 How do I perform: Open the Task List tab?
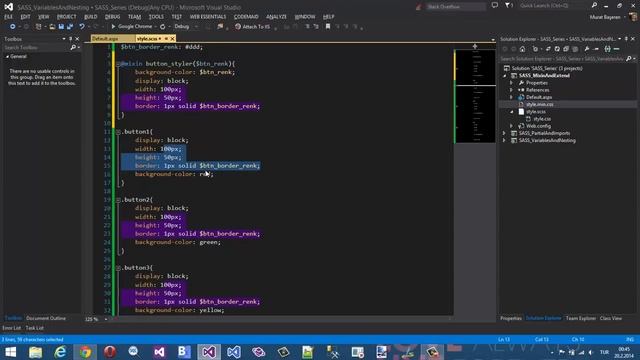point(35,328)
